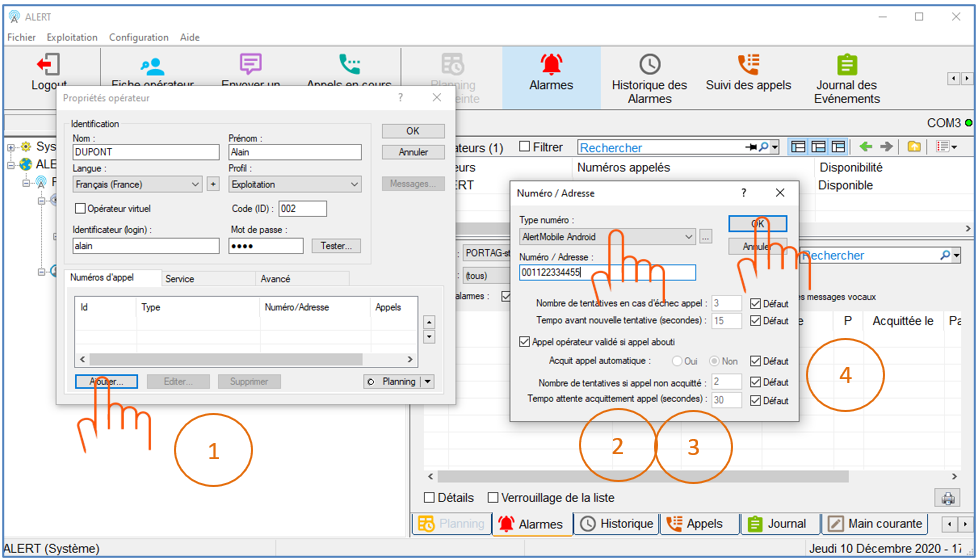Viewport: 978px width, 560px height.
Task: Click the yellow folder icon in operator toolbar
Action: [914, 147]
